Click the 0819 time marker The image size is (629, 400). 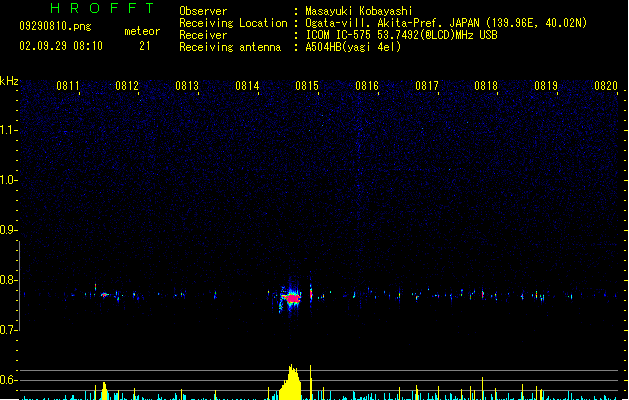546,86
